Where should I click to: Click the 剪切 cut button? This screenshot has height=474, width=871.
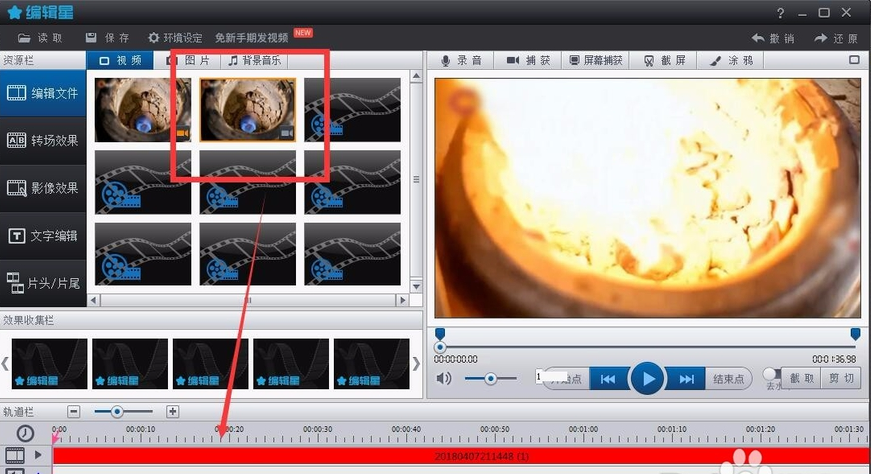click(841, 378)
